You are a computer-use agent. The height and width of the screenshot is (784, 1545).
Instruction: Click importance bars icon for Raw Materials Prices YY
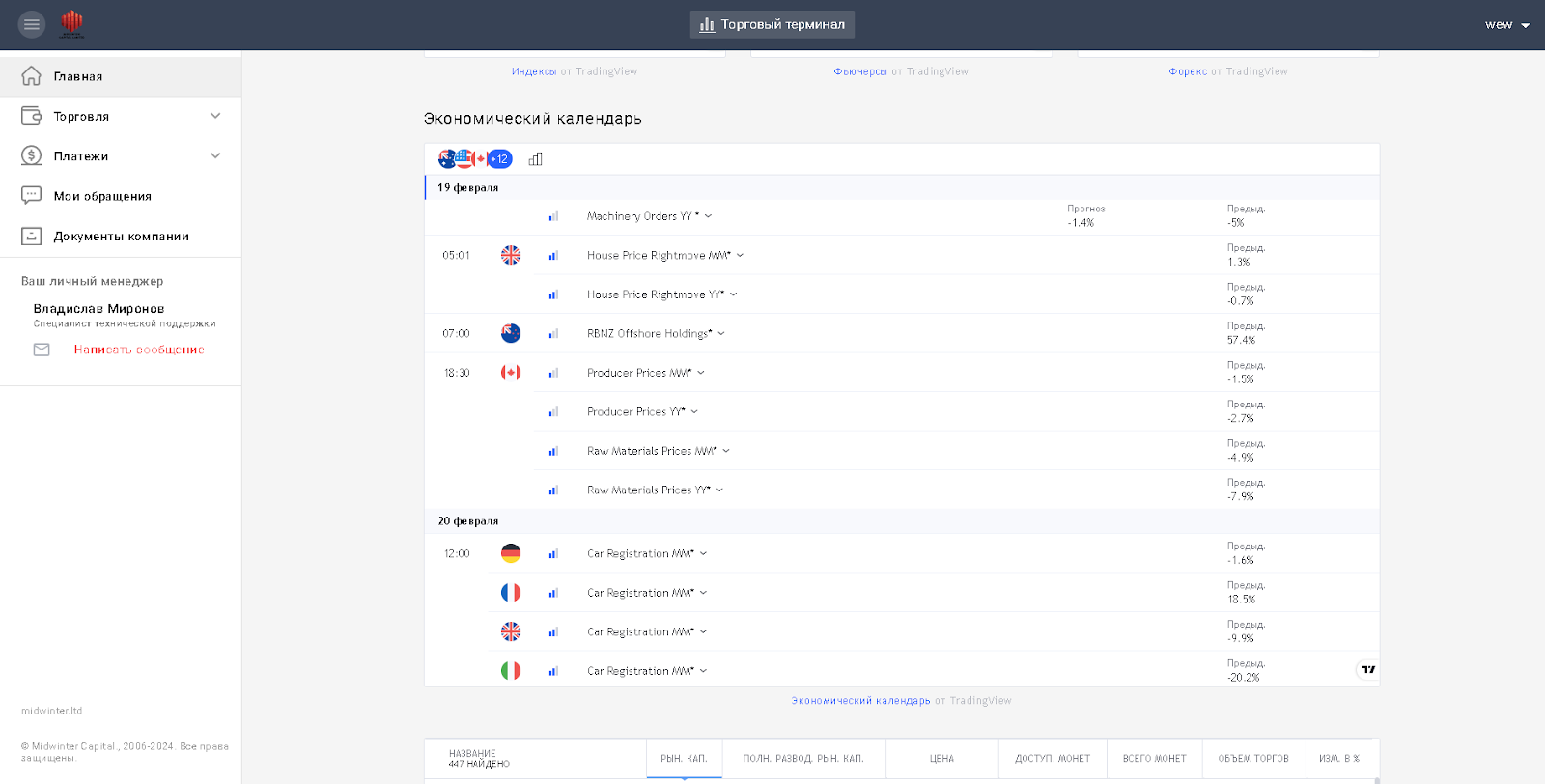click(553, 490)
